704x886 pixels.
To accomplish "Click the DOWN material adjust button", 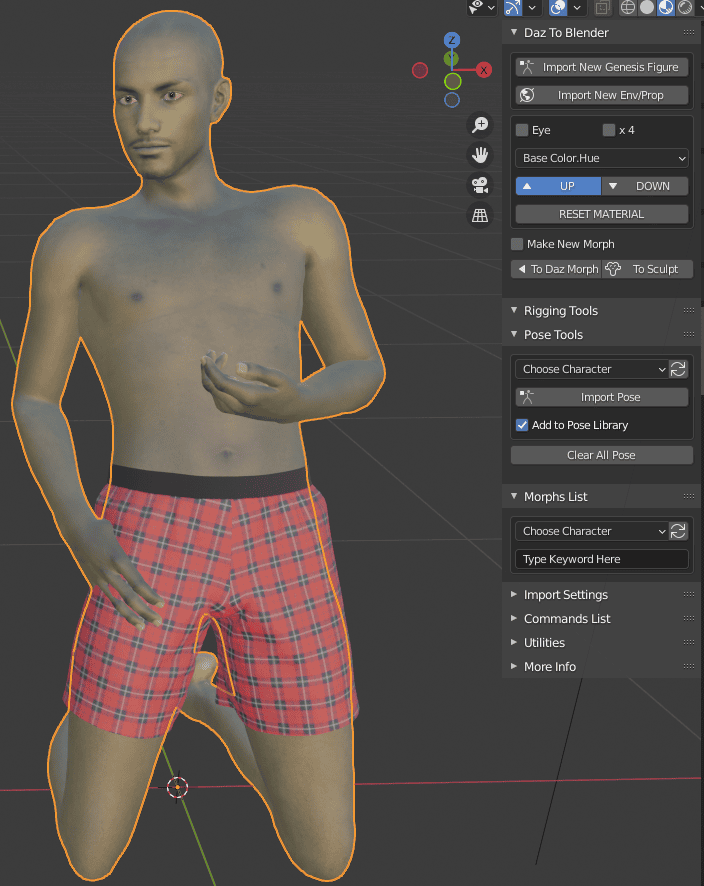I will pyautogui.click(x=645, y=186).
